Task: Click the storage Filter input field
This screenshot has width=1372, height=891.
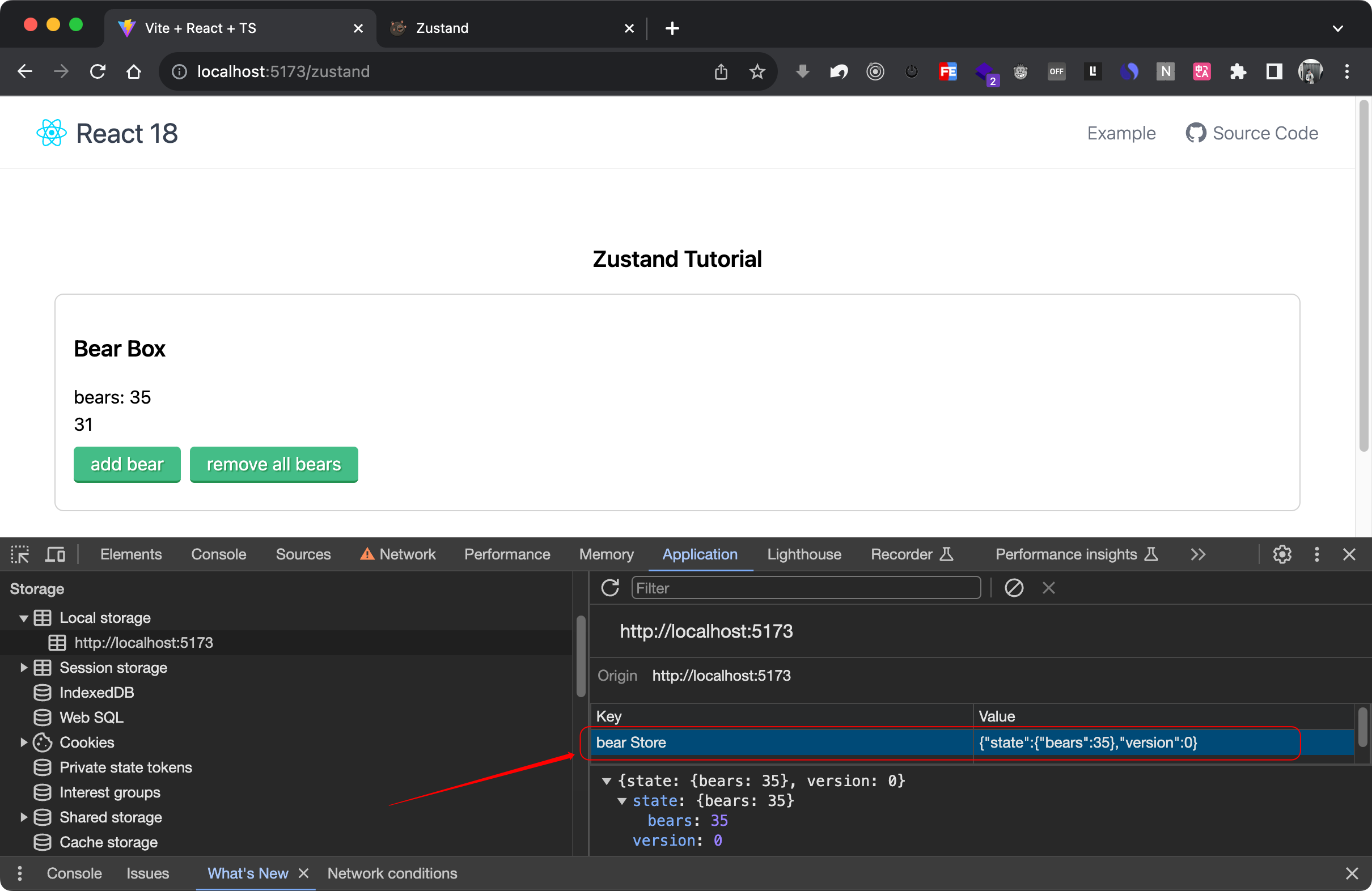Action: click(x=806, y=588)
